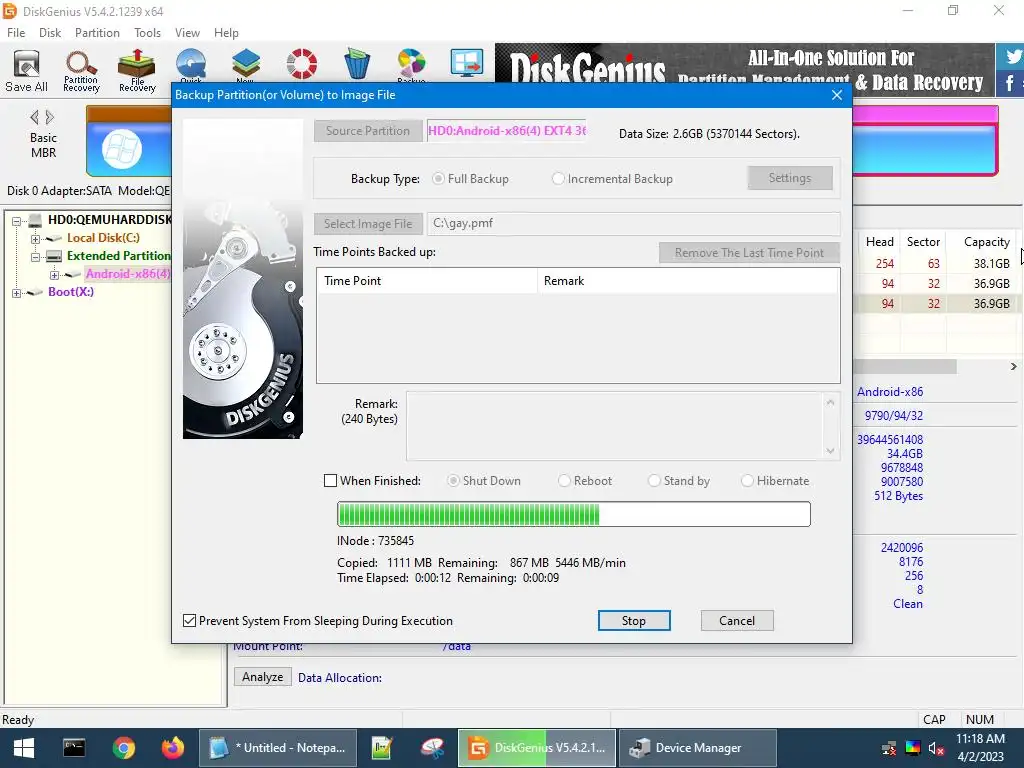Choose the Stand by radio option
Screen dimensions: 1024x768
click(x=654, y=481)
